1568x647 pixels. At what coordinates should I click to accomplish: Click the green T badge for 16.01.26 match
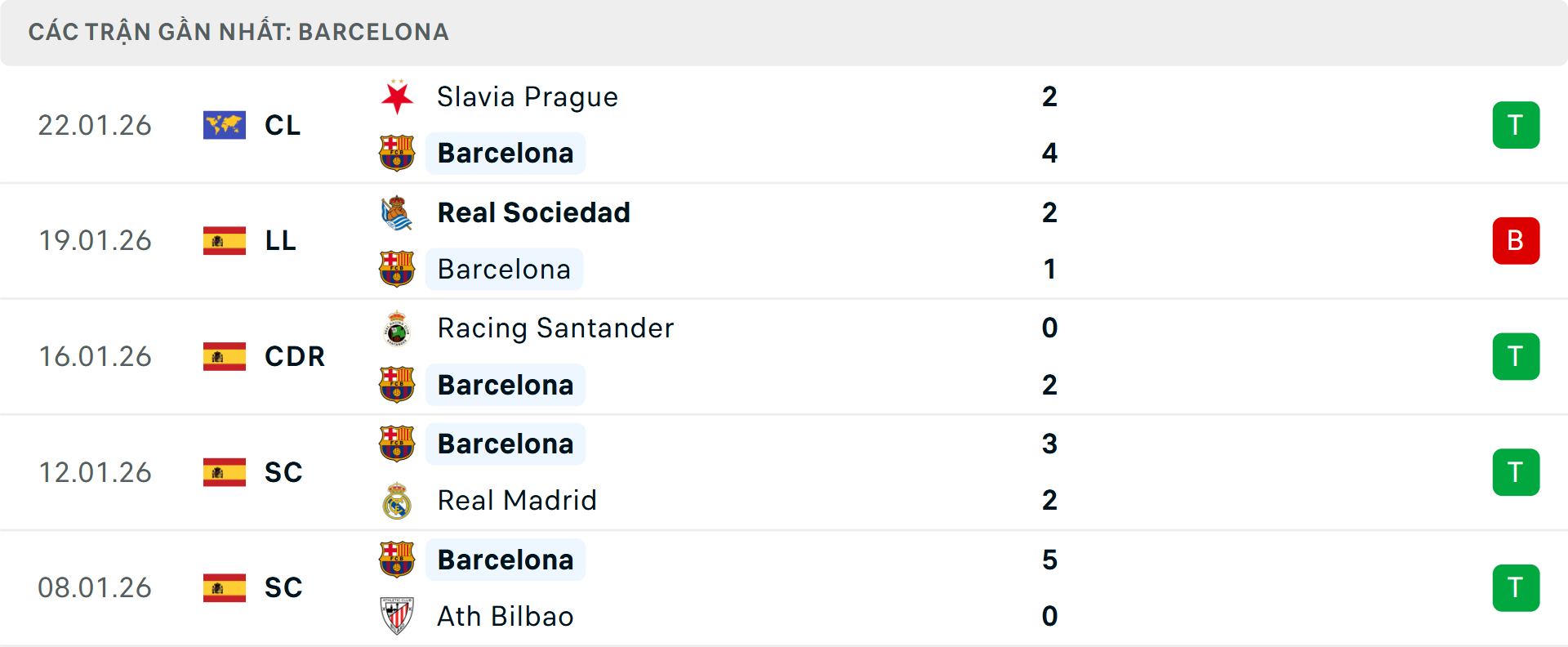[x=1517, y=356]
